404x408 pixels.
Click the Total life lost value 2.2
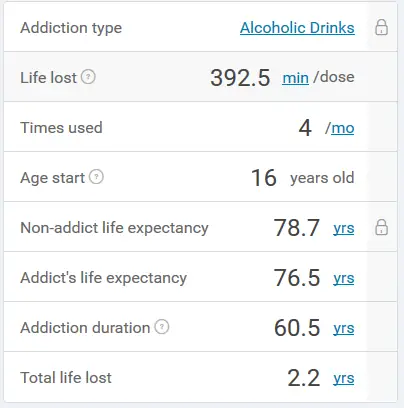[303, 378]
